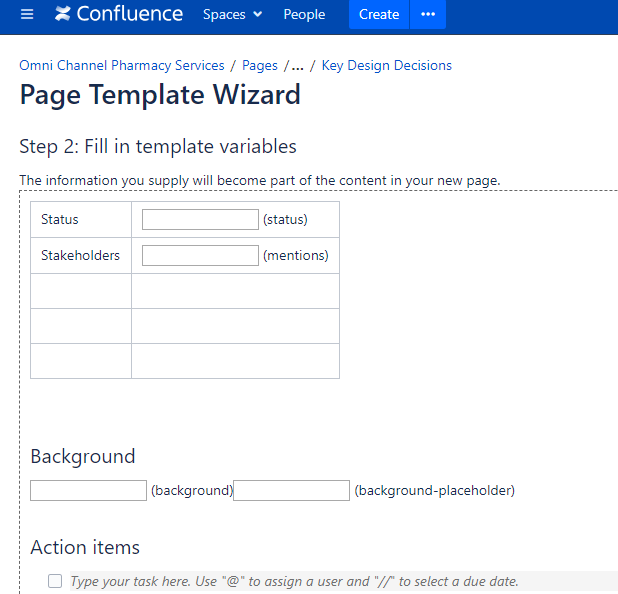This screenshot has height=594, width=618.
Task: Open Key Design Decisions breadcrumb link
Action: point(387,65)
